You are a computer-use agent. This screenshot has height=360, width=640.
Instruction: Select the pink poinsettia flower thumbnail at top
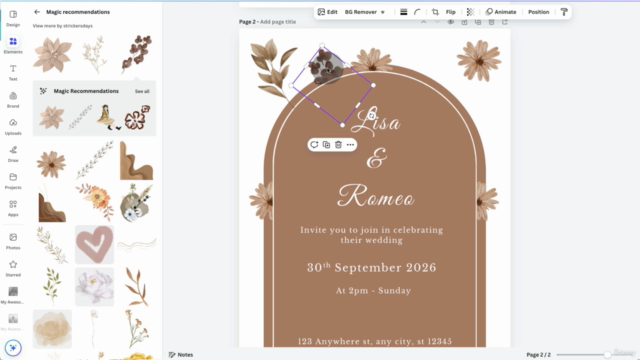tap(52, 54)
